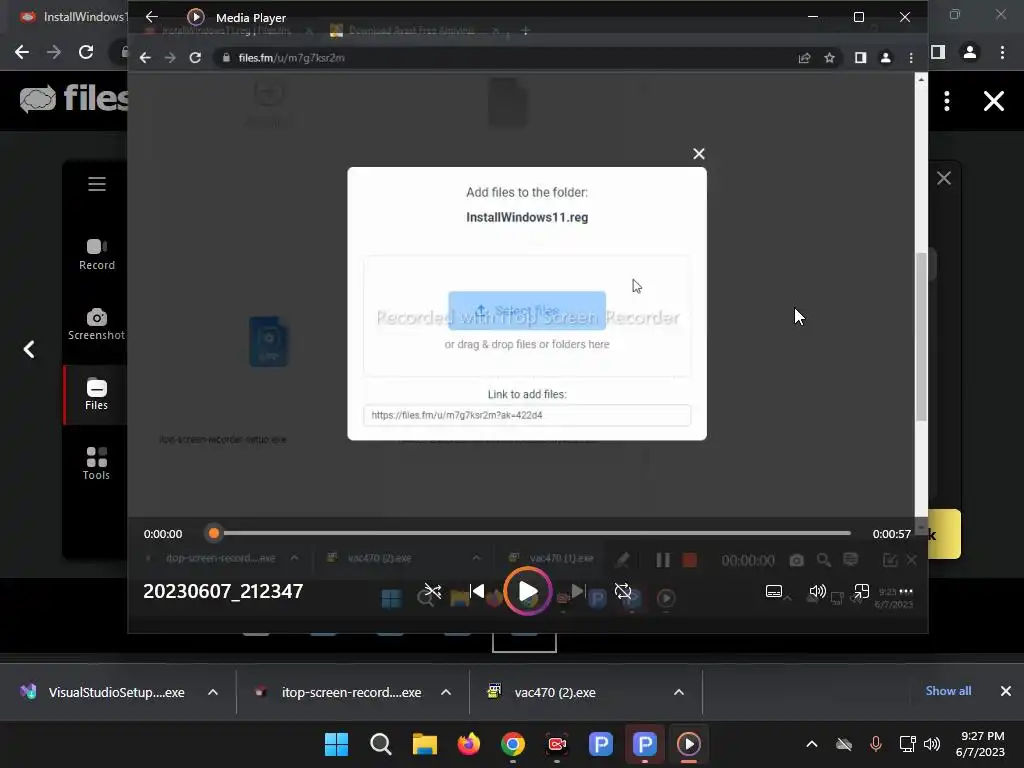Open the hamburger menu in iTop preview
This screenshot has height=768, width=1024.
point(97,184)
